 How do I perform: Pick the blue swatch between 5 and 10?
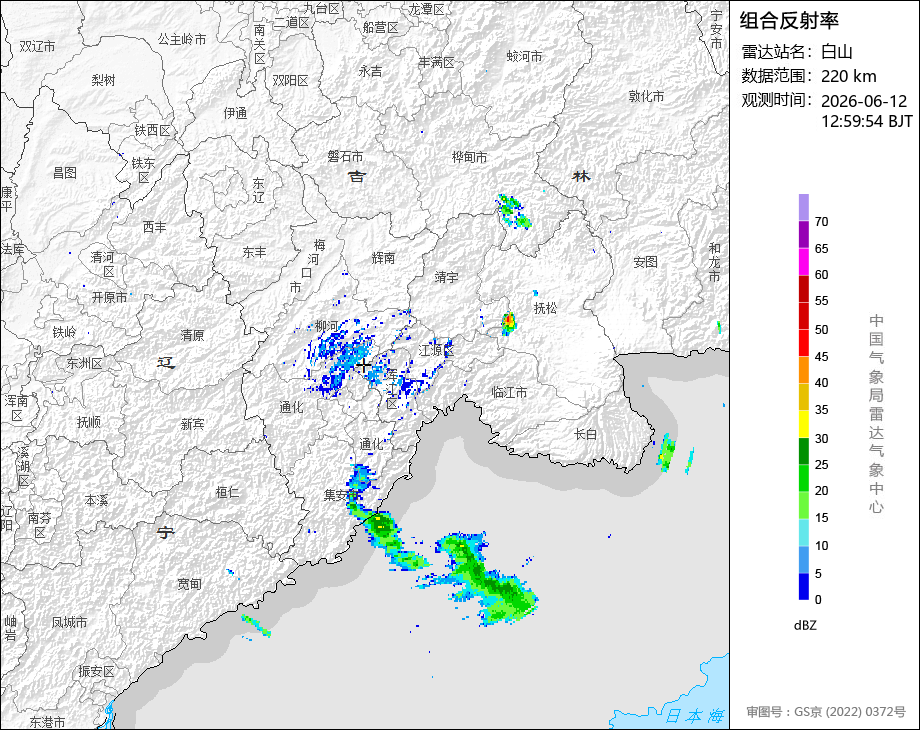tap(803, 559)
